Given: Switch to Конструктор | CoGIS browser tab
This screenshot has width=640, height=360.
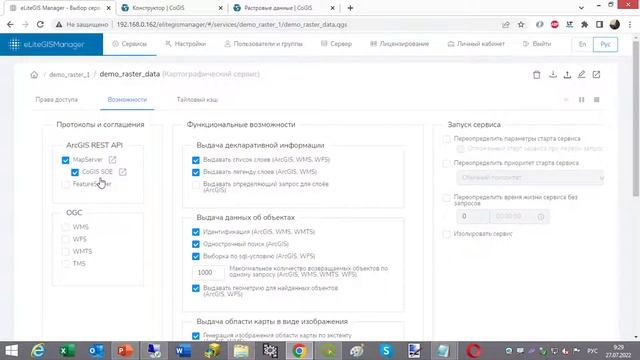Looking at the screenshot, I should (172, 8).
